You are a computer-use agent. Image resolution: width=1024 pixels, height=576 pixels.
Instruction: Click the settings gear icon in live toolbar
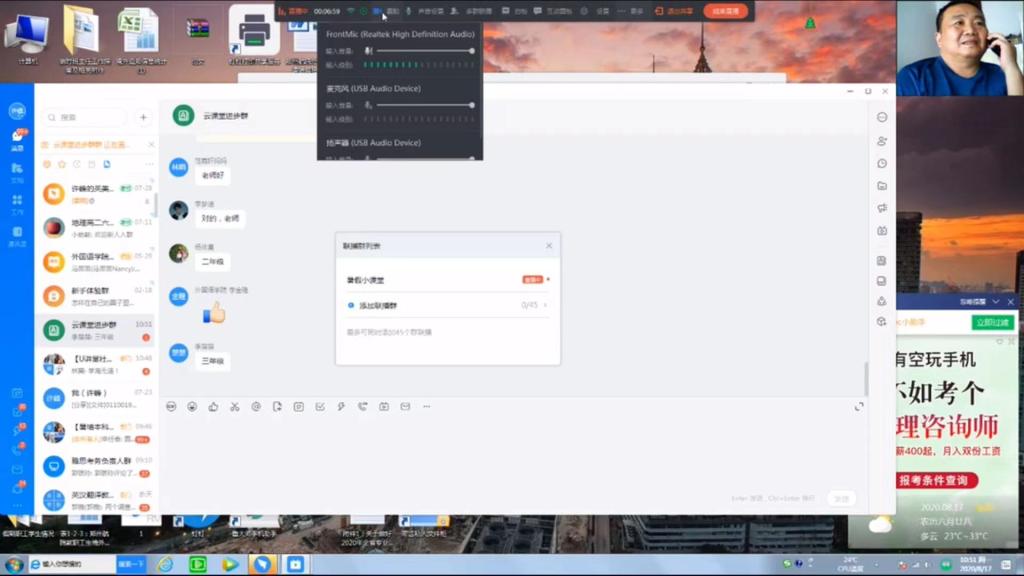pyautogui.click(x=584, y=11)
